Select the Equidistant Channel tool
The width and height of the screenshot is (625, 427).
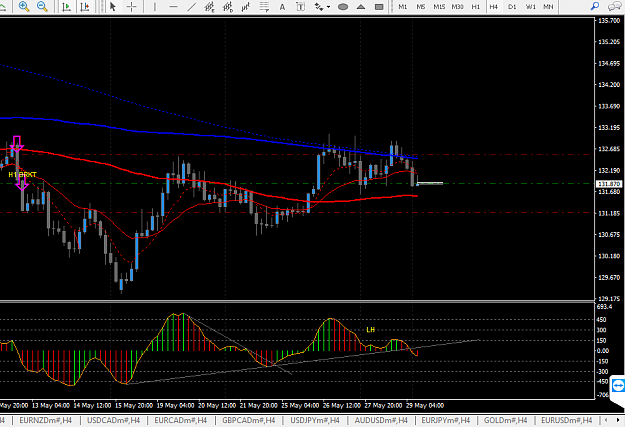(209, 6)
